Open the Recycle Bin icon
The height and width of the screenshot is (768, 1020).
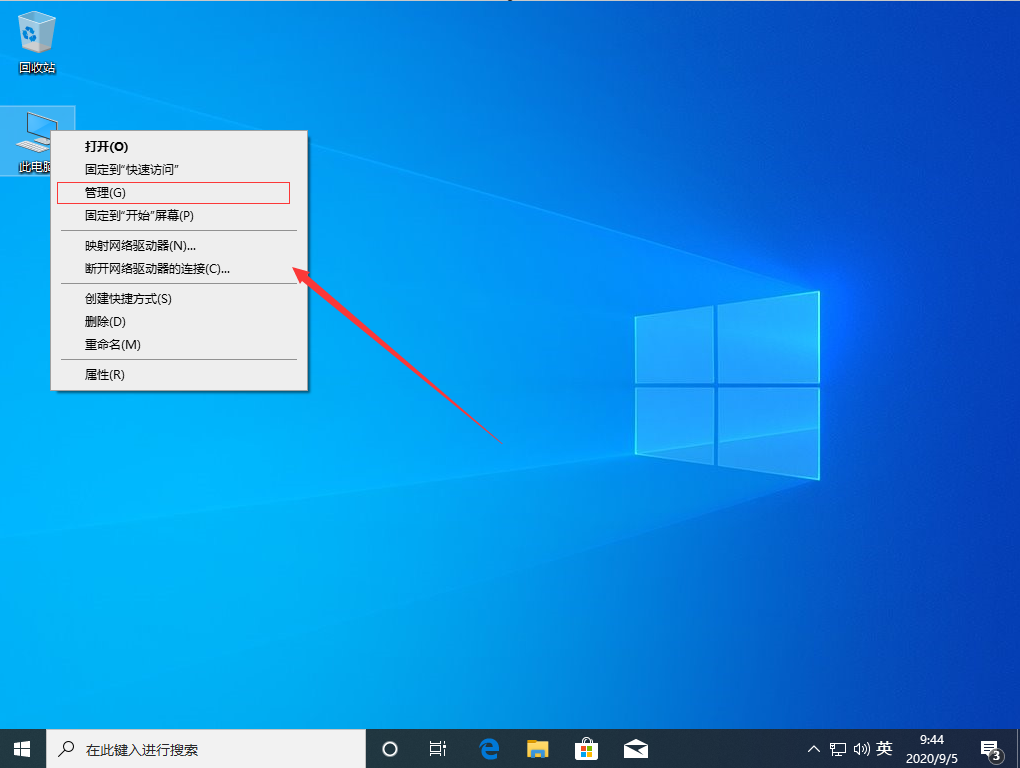coord(36,35)
